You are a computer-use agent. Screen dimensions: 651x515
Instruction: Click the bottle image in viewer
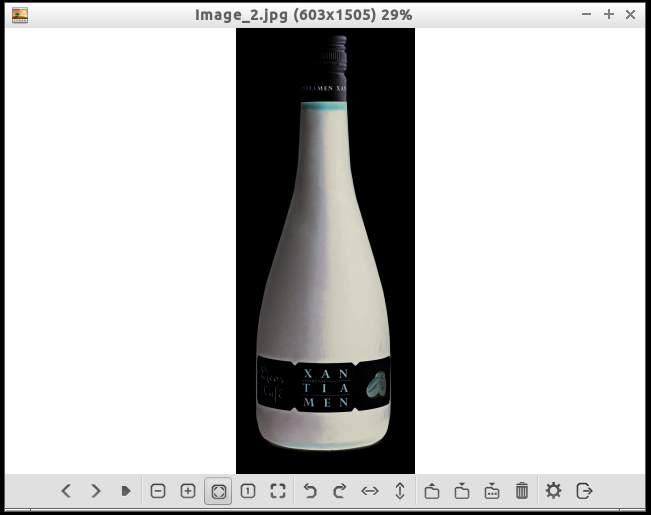point(325,250)
